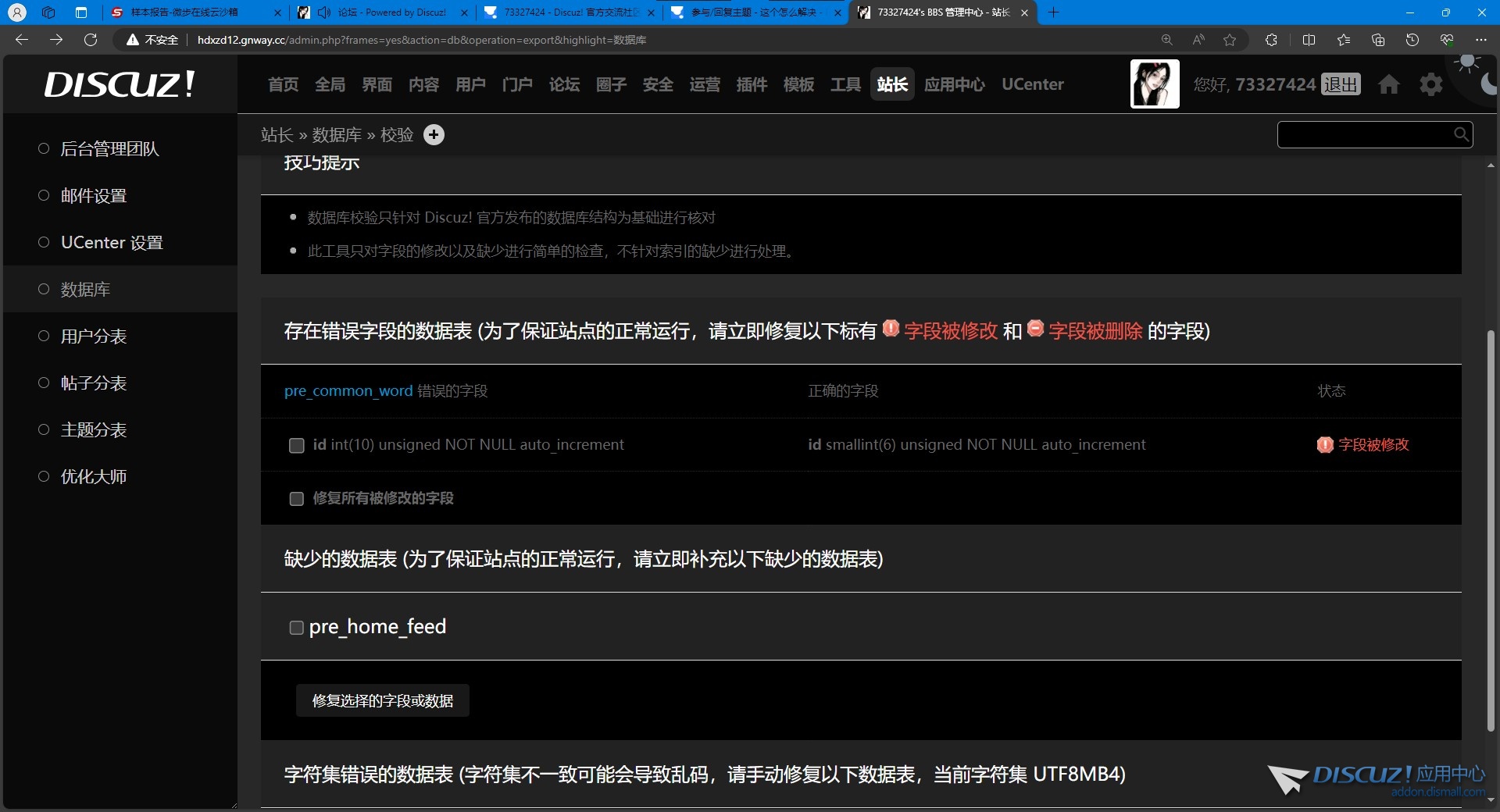The image size is (1500, 812).
Task: Select 后台管理团队 in sidebar
Action: pos(109,149)
